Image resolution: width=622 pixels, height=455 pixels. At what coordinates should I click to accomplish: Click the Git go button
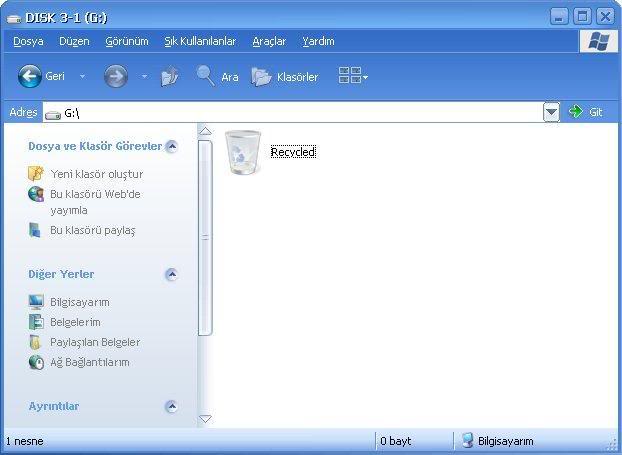pos(586,112)
